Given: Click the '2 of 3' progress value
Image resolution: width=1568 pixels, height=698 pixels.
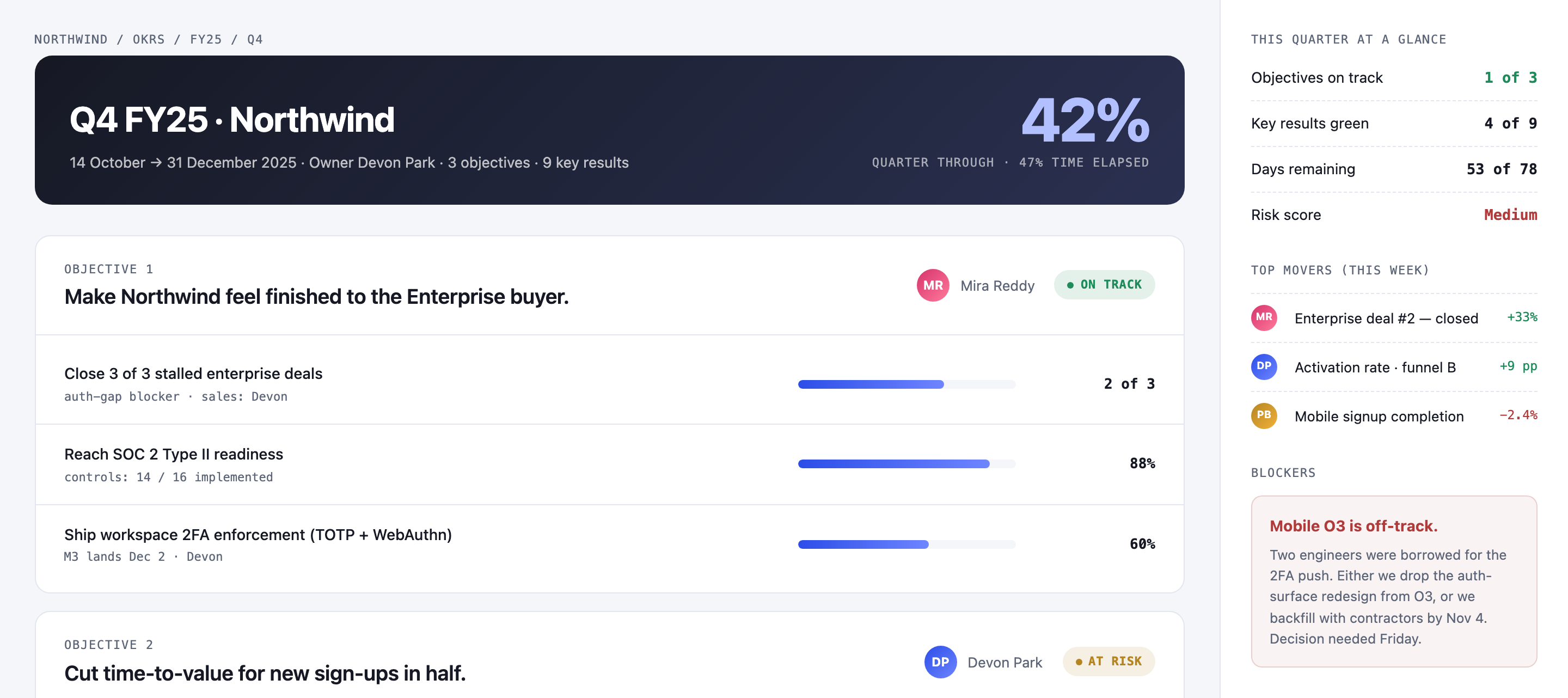Looking at the screenshot, I should (1129, 384).
